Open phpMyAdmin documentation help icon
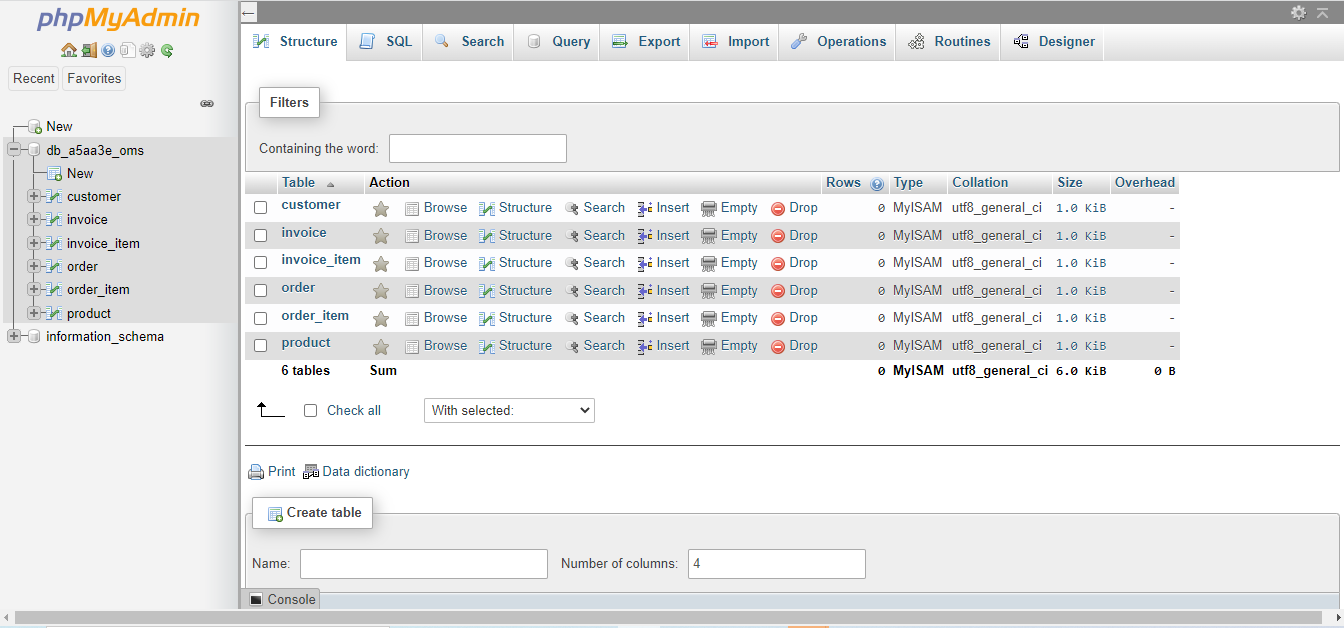 point(108,50)
